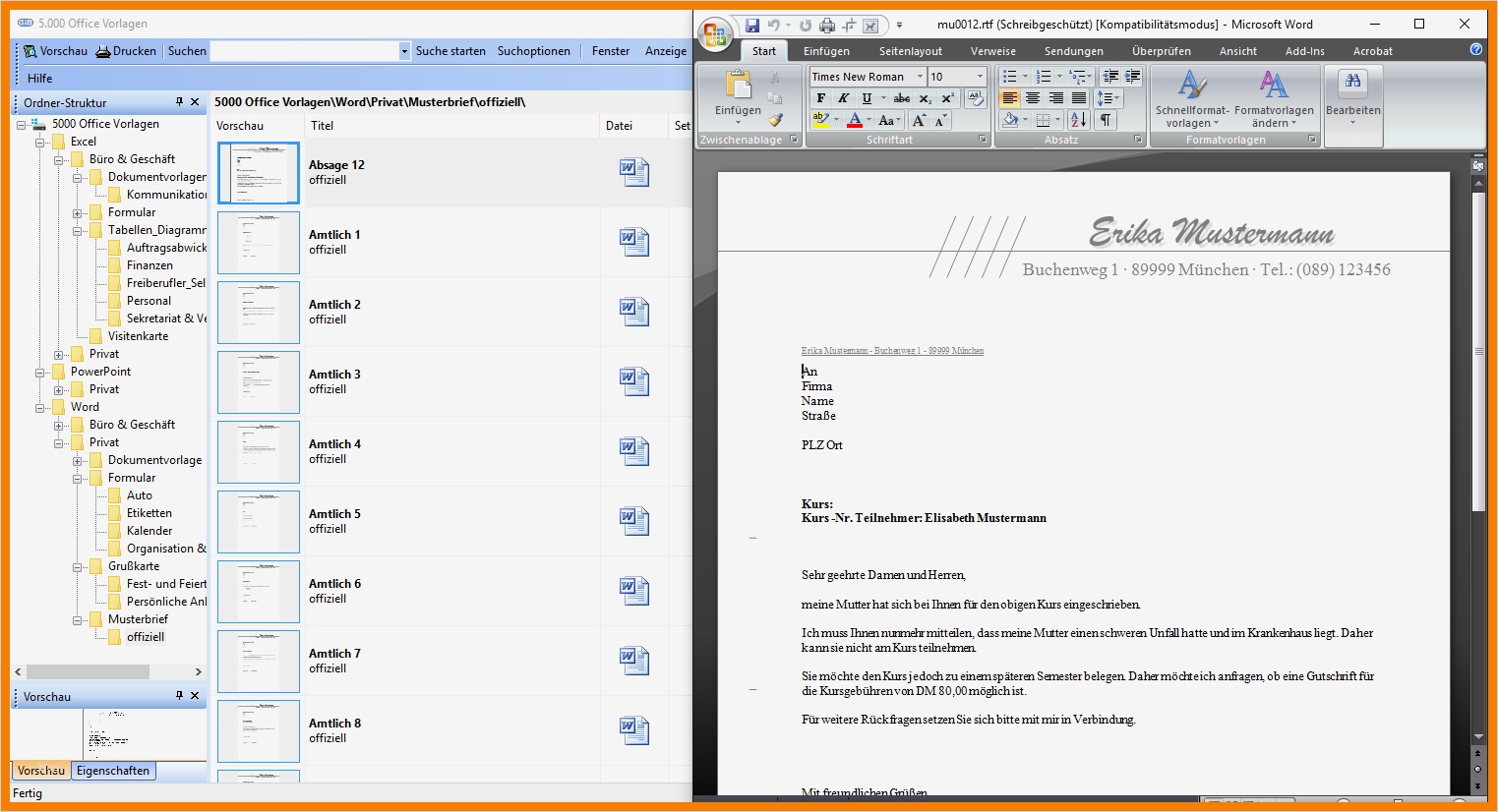The height and width of the screenshot is (812, 1498).
Task: Open the line spacing dropdown
Action: click(1109, 98)
